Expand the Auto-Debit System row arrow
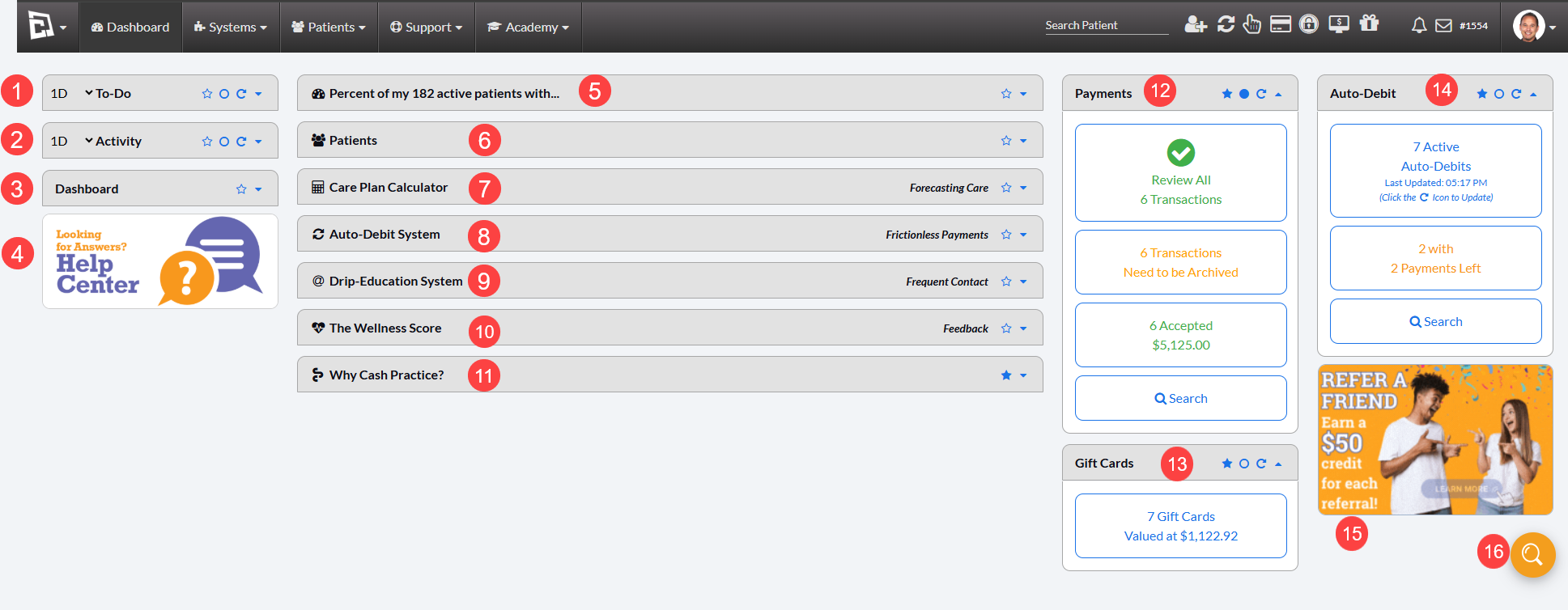The image size is (1568, 610). pos(1023,235)
